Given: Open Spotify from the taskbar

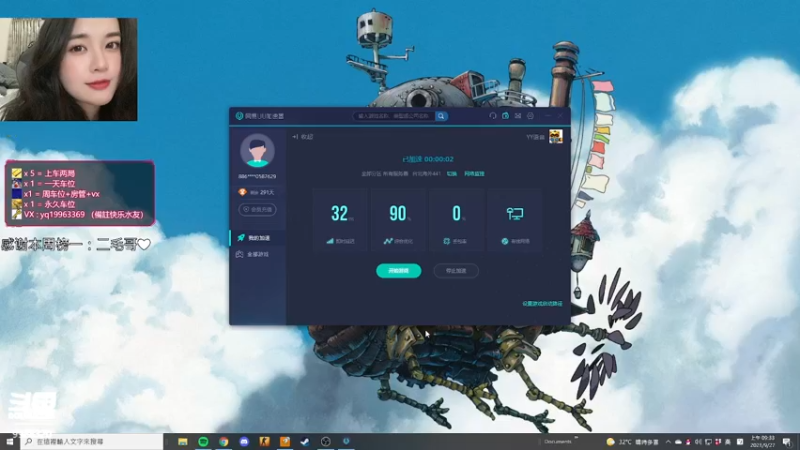Looking at the screenshot, I should click(203, 441).
